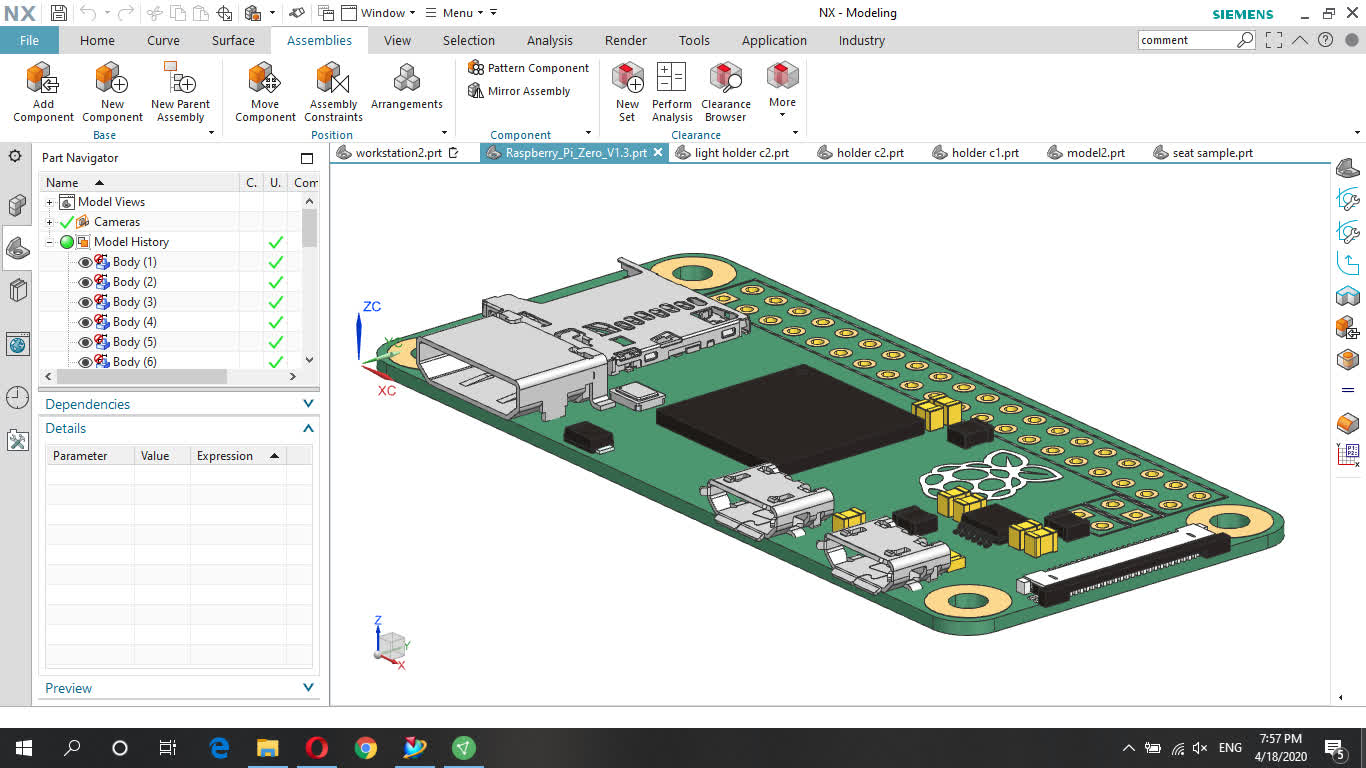Expand the Dependencies panel
This screenshot has width=1366, height=768.
pos(308,404)
